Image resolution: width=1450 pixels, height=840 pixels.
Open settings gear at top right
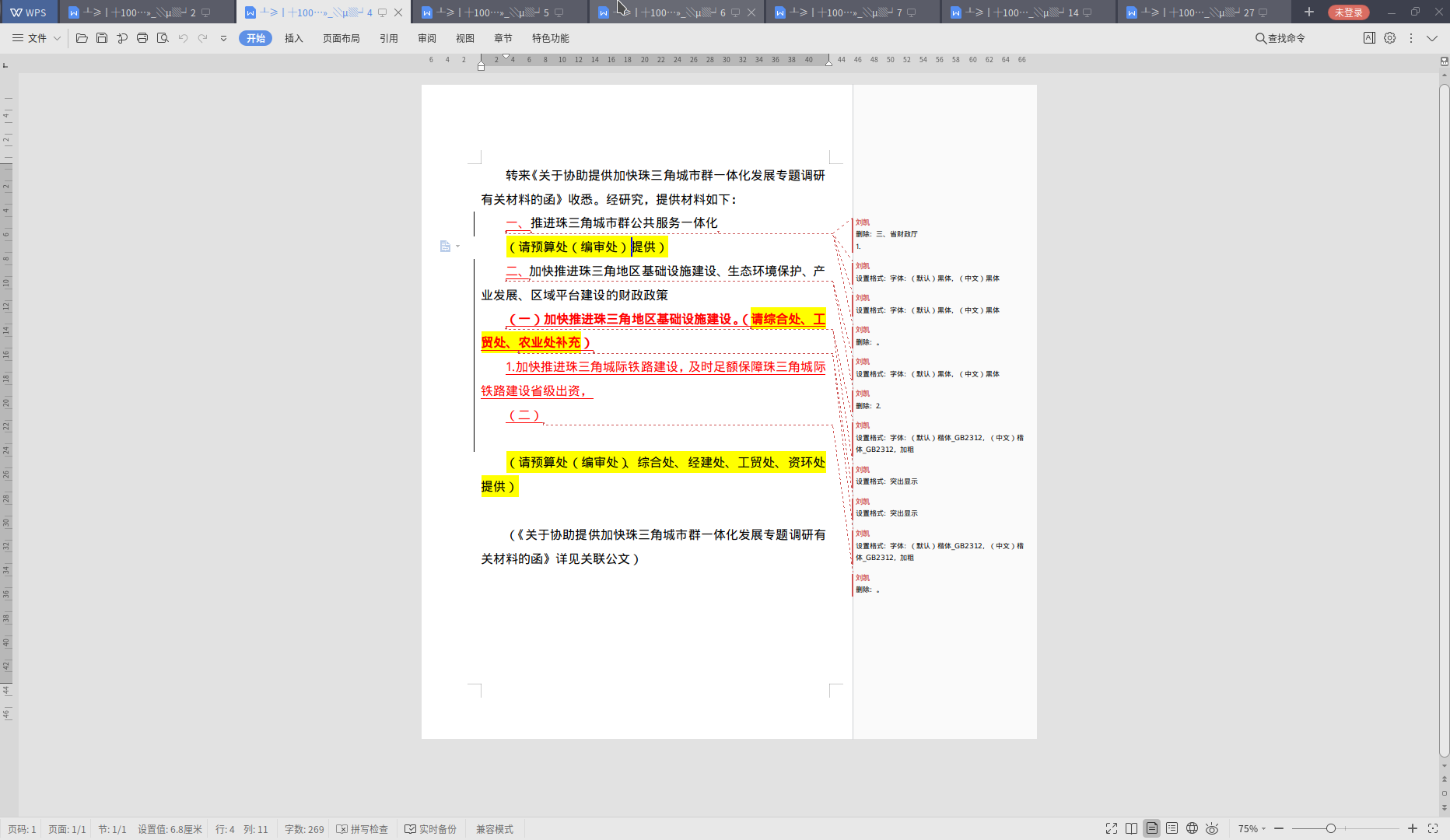coord(1390,38)
